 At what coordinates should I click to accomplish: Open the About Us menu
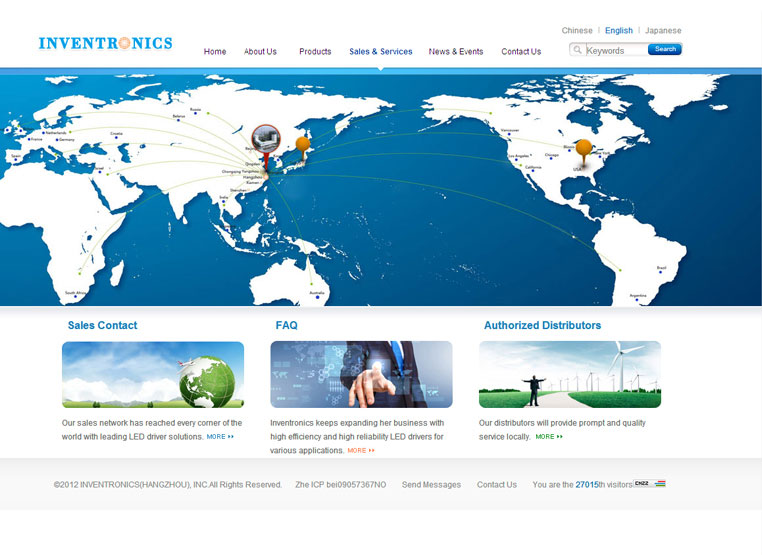pos(260,52)
